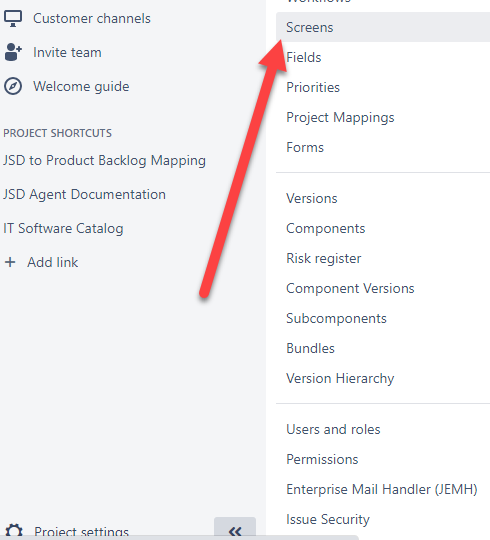This screenshot has height=540, width=490.
Task: Open JSD Agent Documentation shortcut
Action: [x=84, y=195]
